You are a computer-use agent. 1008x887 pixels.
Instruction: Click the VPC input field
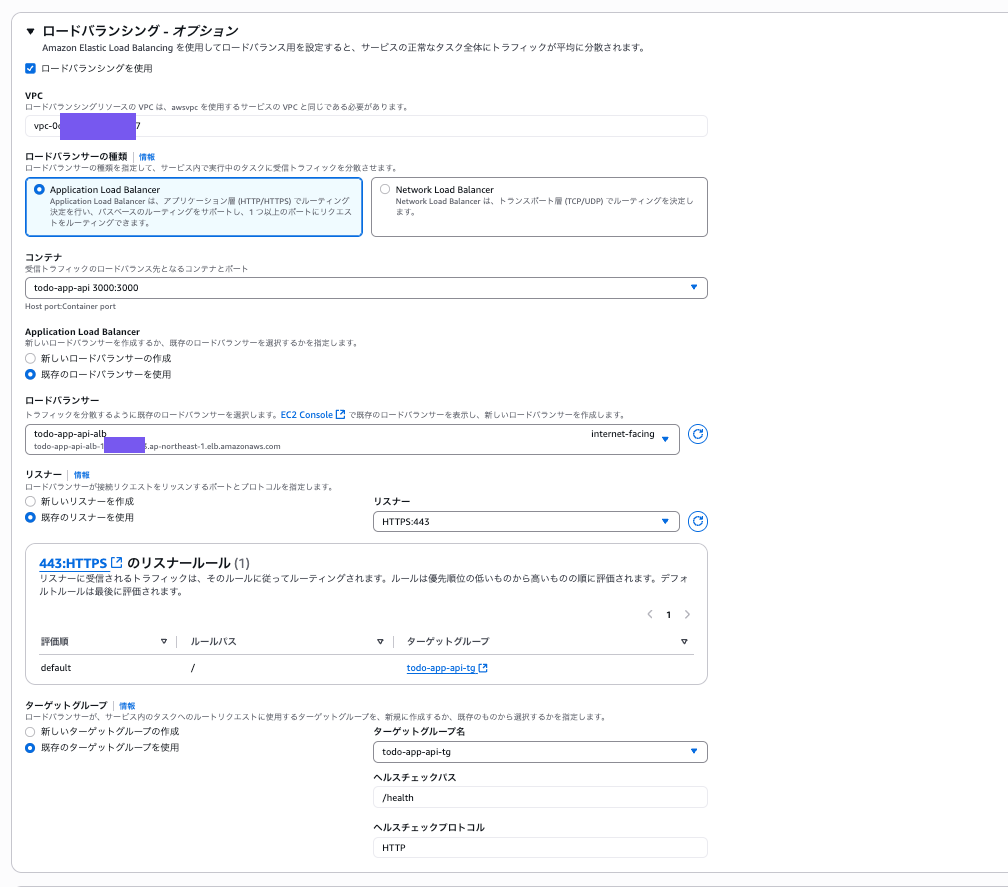[366, 126]
